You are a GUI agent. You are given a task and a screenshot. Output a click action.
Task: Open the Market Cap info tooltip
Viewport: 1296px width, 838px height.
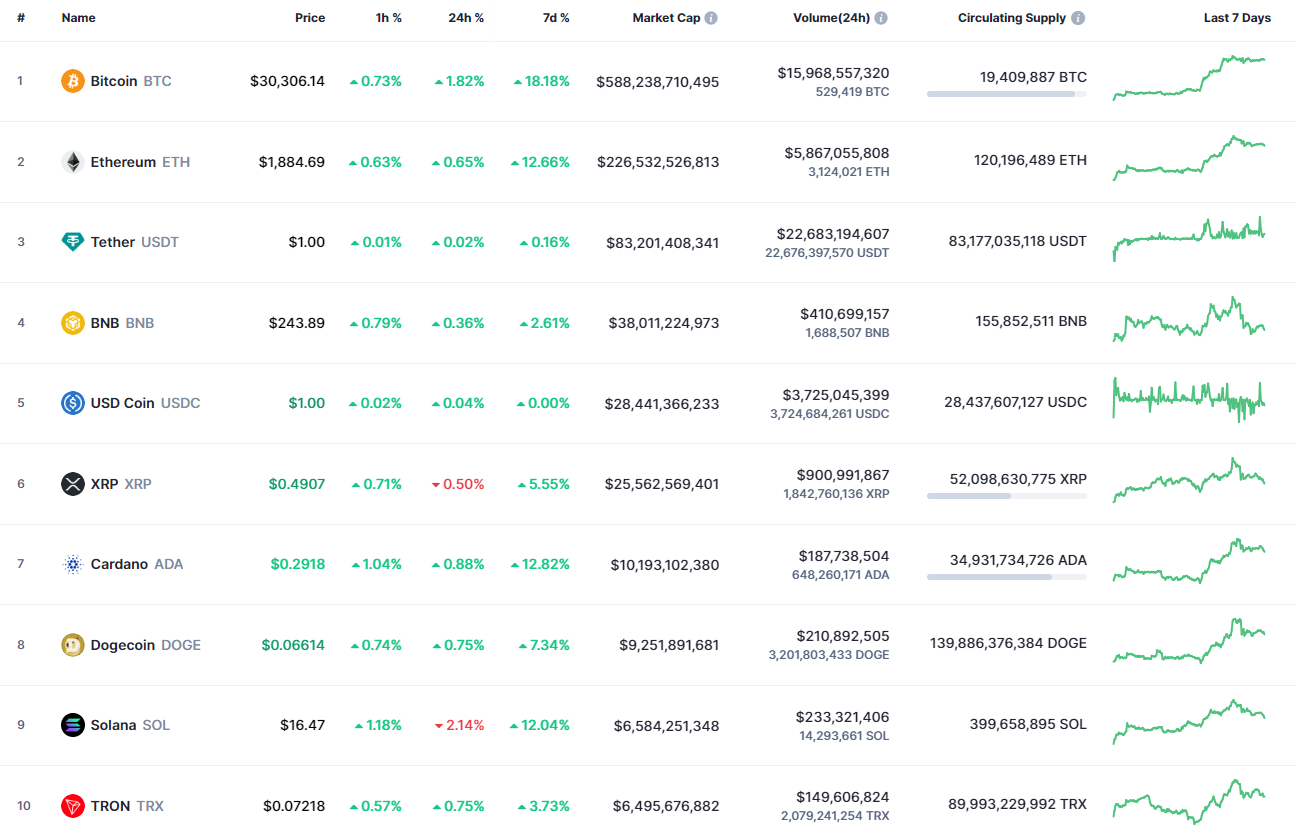(x=710, y=17)
